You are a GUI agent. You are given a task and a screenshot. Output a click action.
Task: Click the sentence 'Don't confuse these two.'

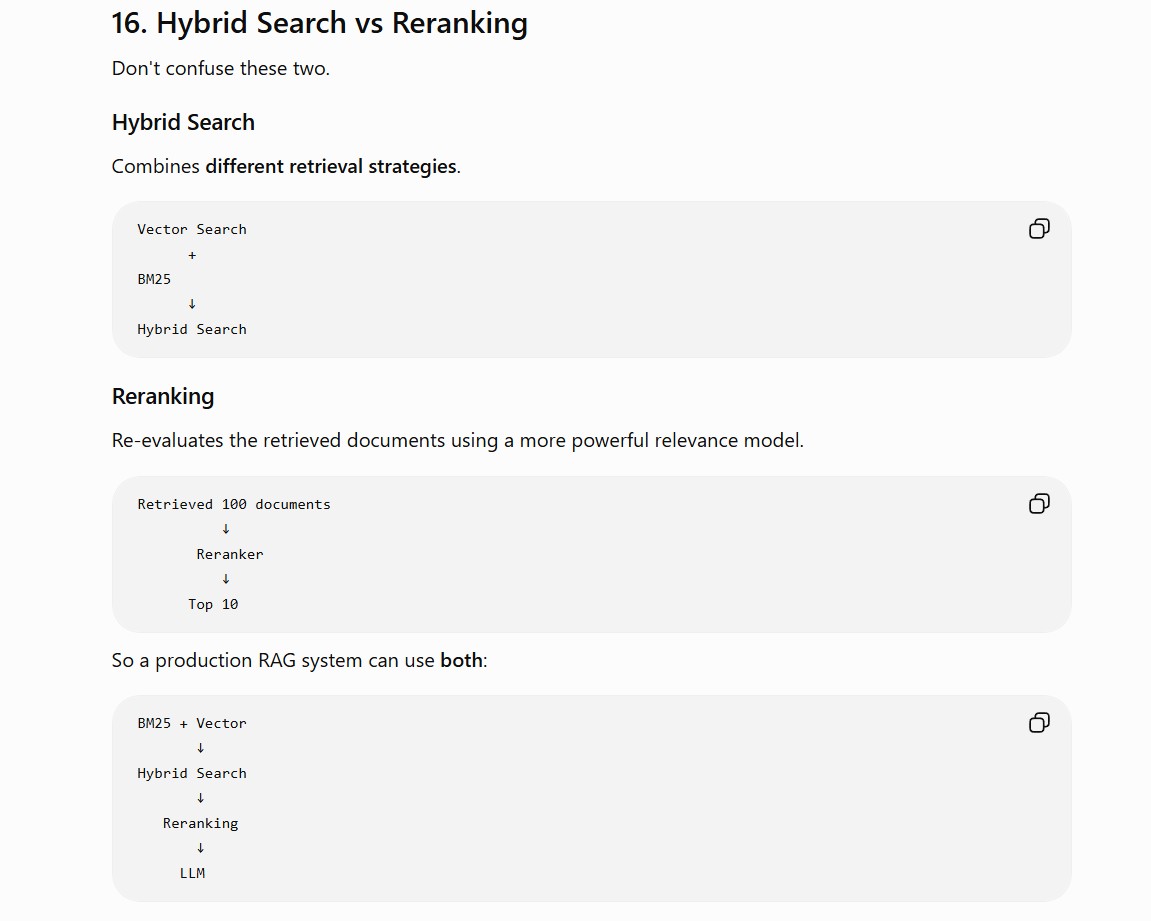click(220, 68)
